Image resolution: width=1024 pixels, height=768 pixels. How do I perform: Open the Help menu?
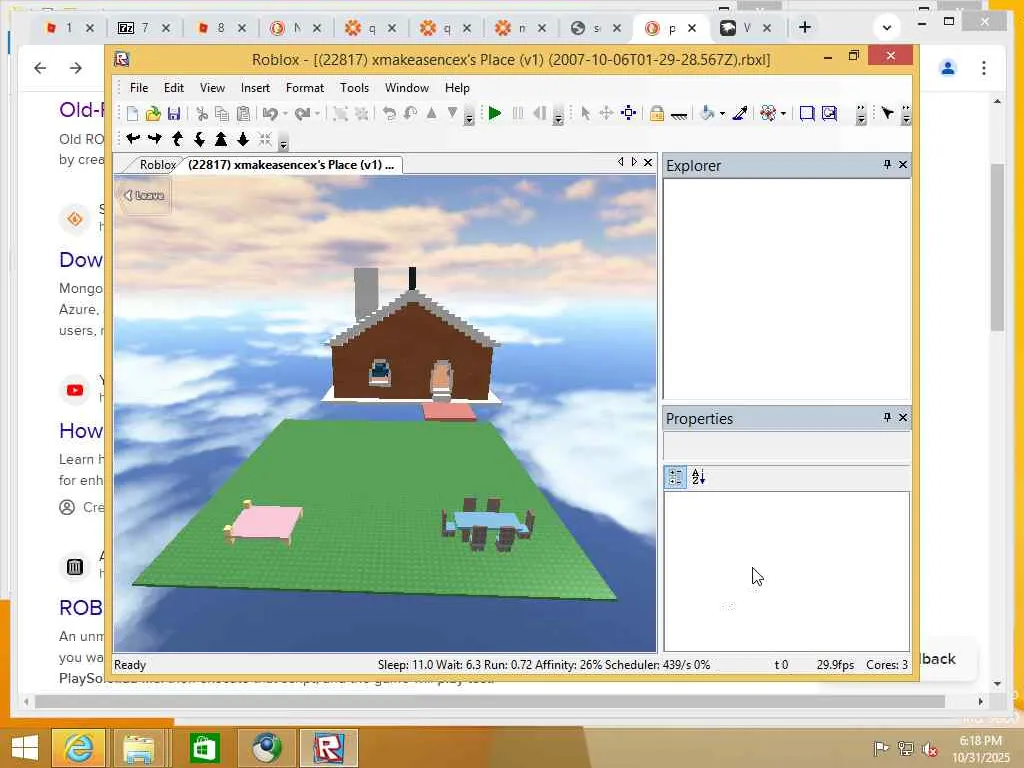point(457,88)
